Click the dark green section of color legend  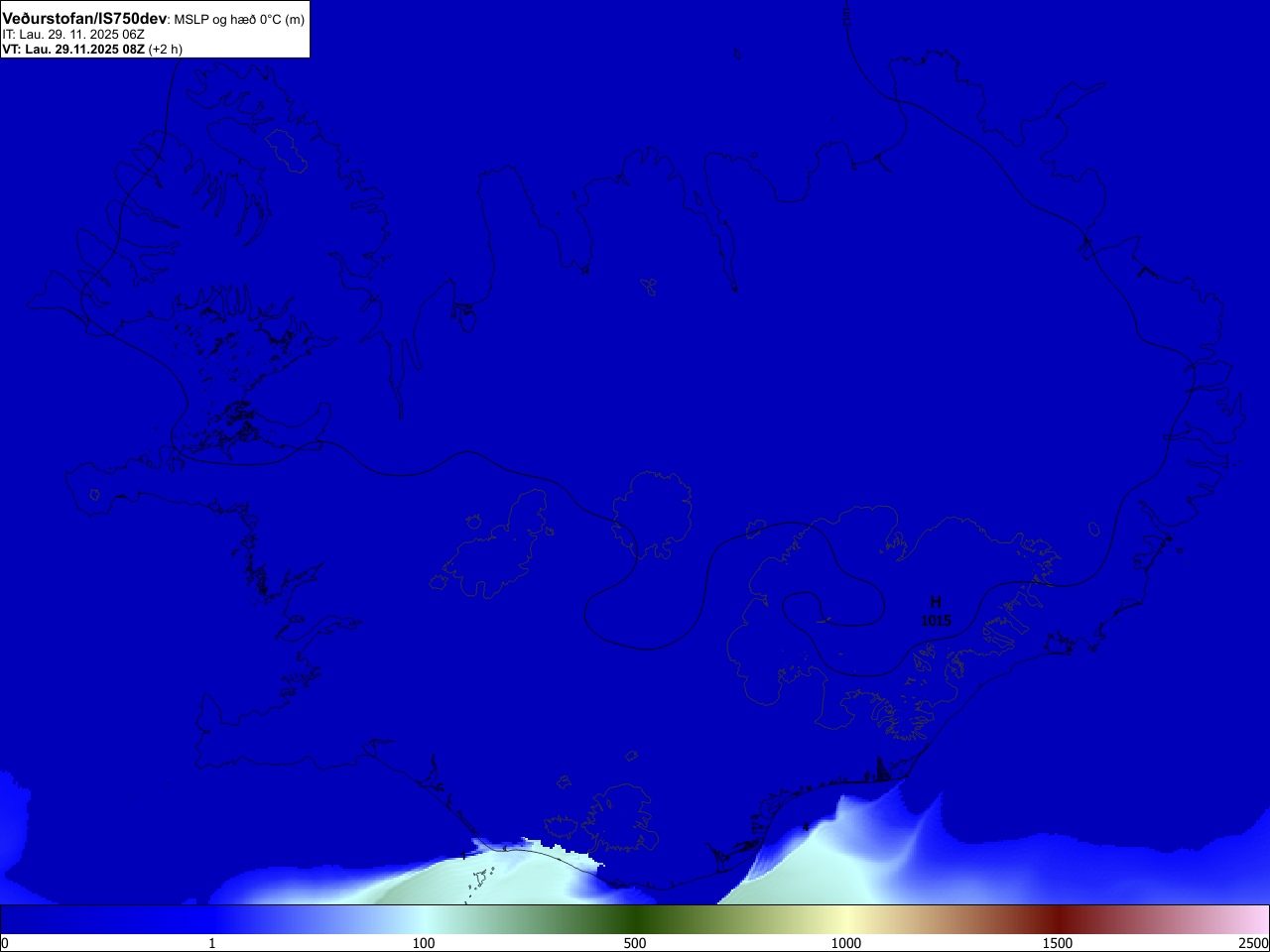click(x=635, y=919)
